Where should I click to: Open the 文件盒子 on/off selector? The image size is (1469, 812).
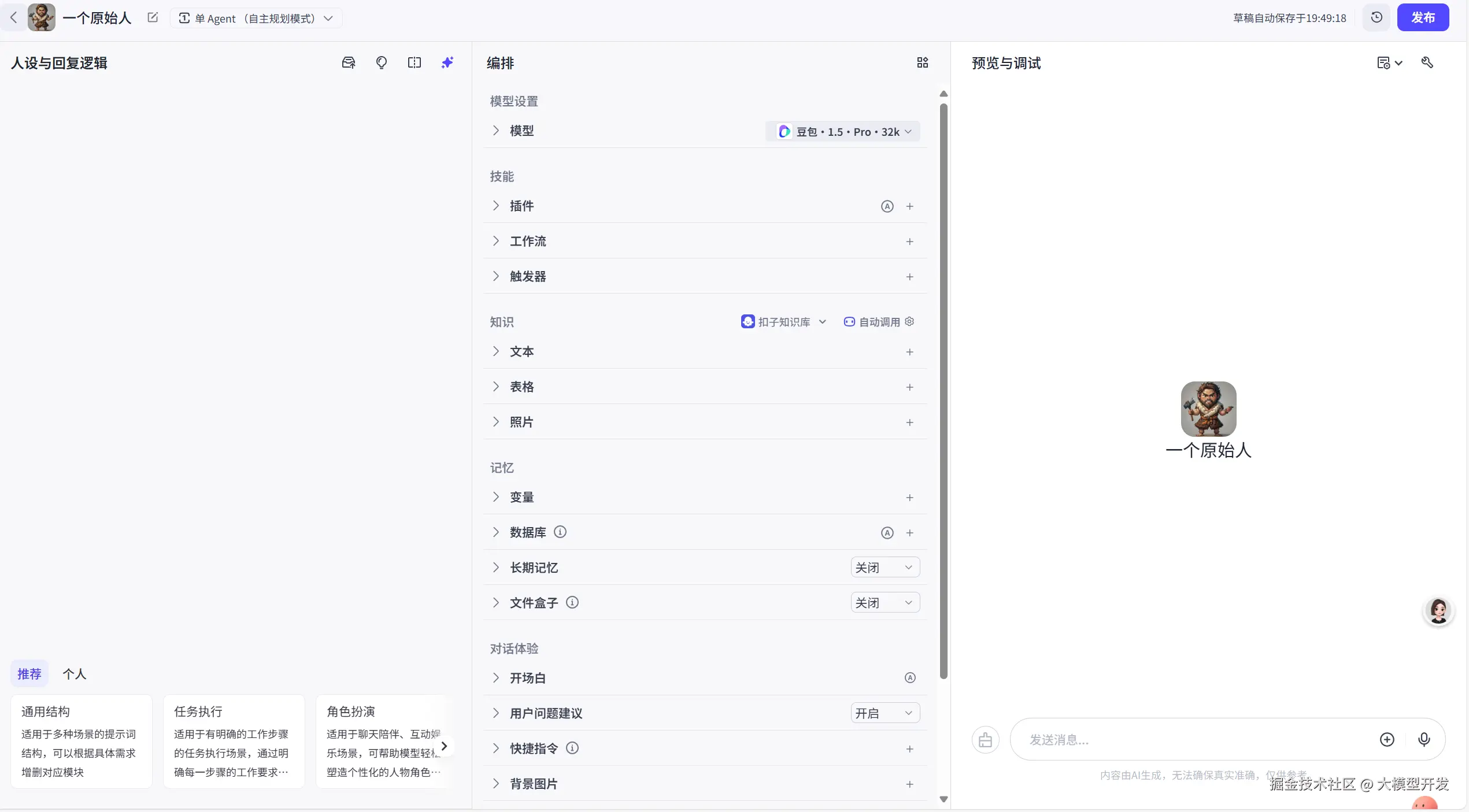point(885,603)
